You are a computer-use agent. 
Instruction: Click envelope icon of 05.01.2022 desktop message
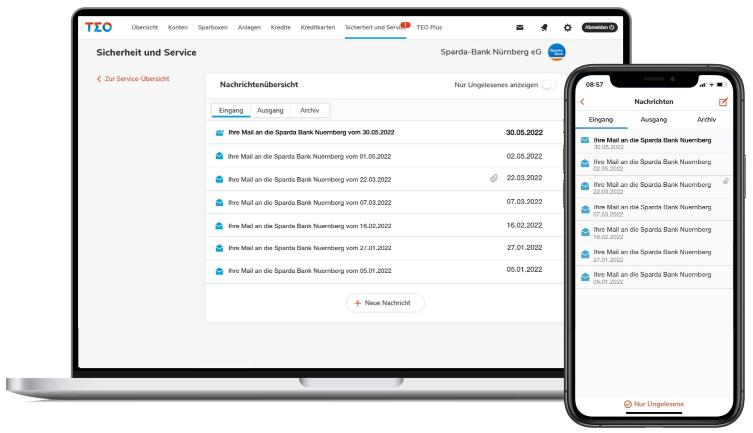219,271
